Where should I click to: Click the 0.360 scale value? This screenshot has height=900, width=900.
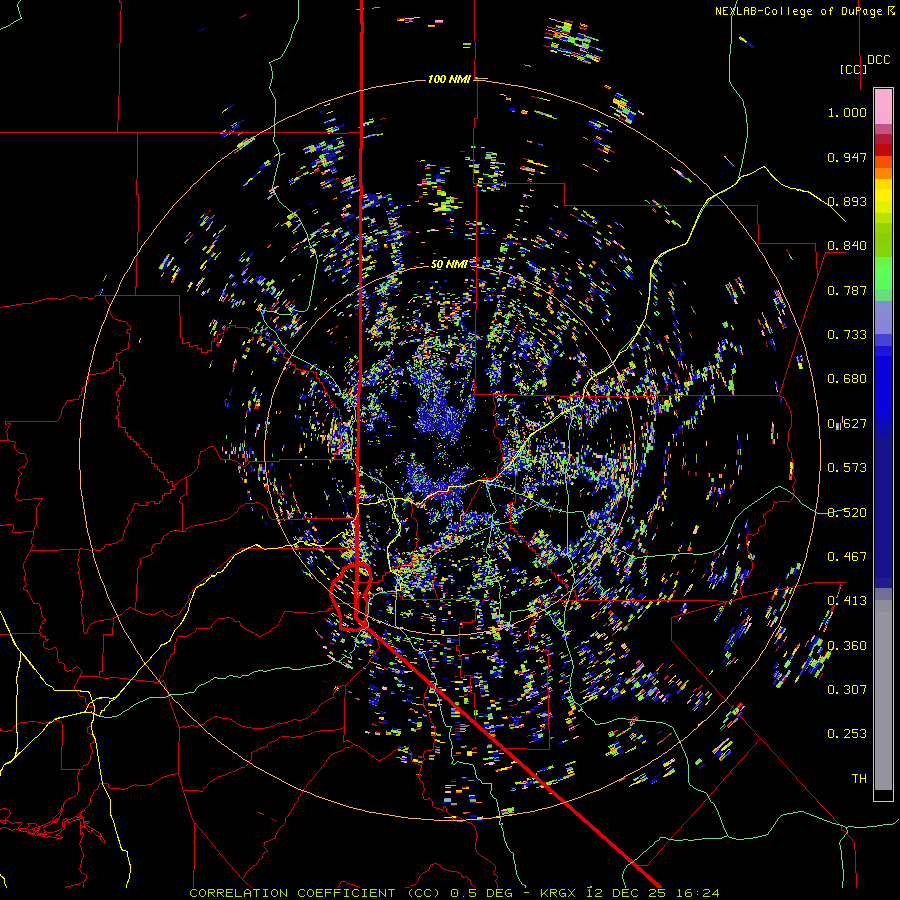847,646
